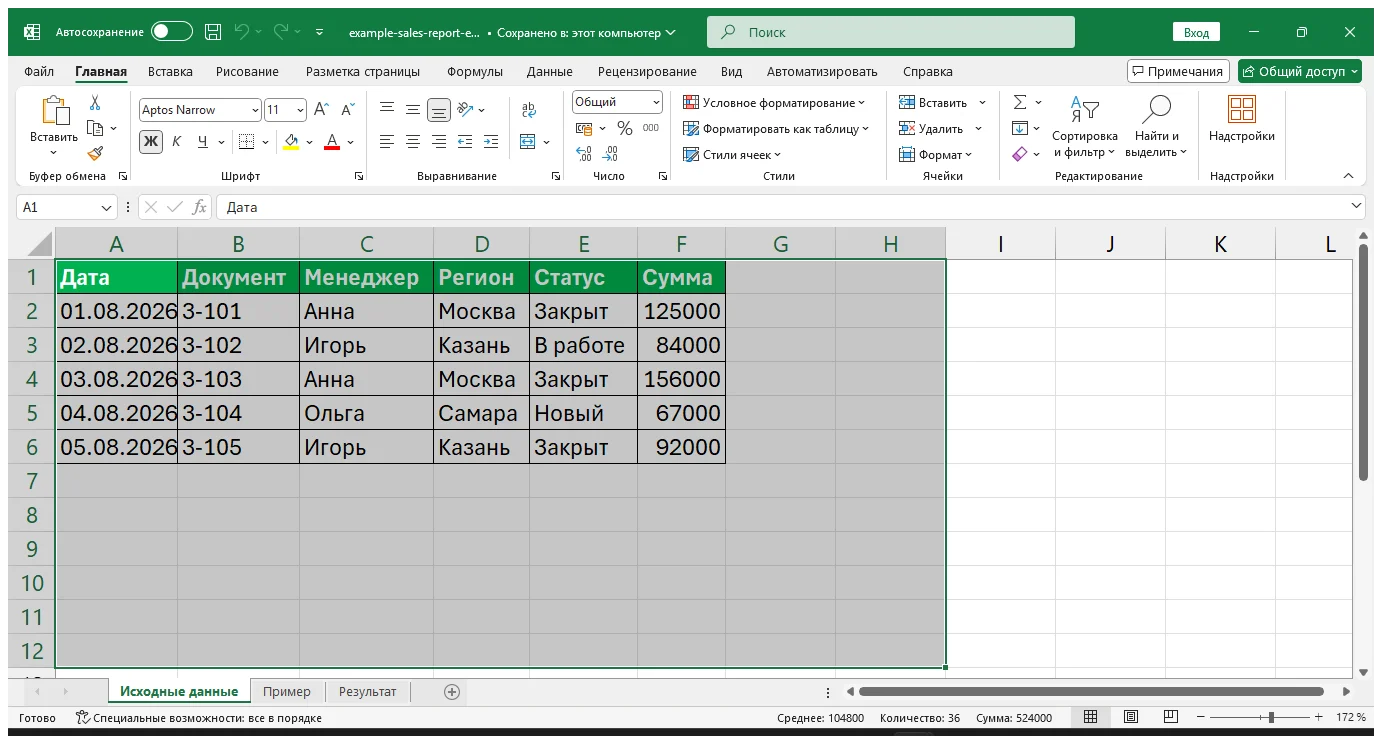Apply thousands separator 000 format
The image size is (1382, 736).
(651, 128)
